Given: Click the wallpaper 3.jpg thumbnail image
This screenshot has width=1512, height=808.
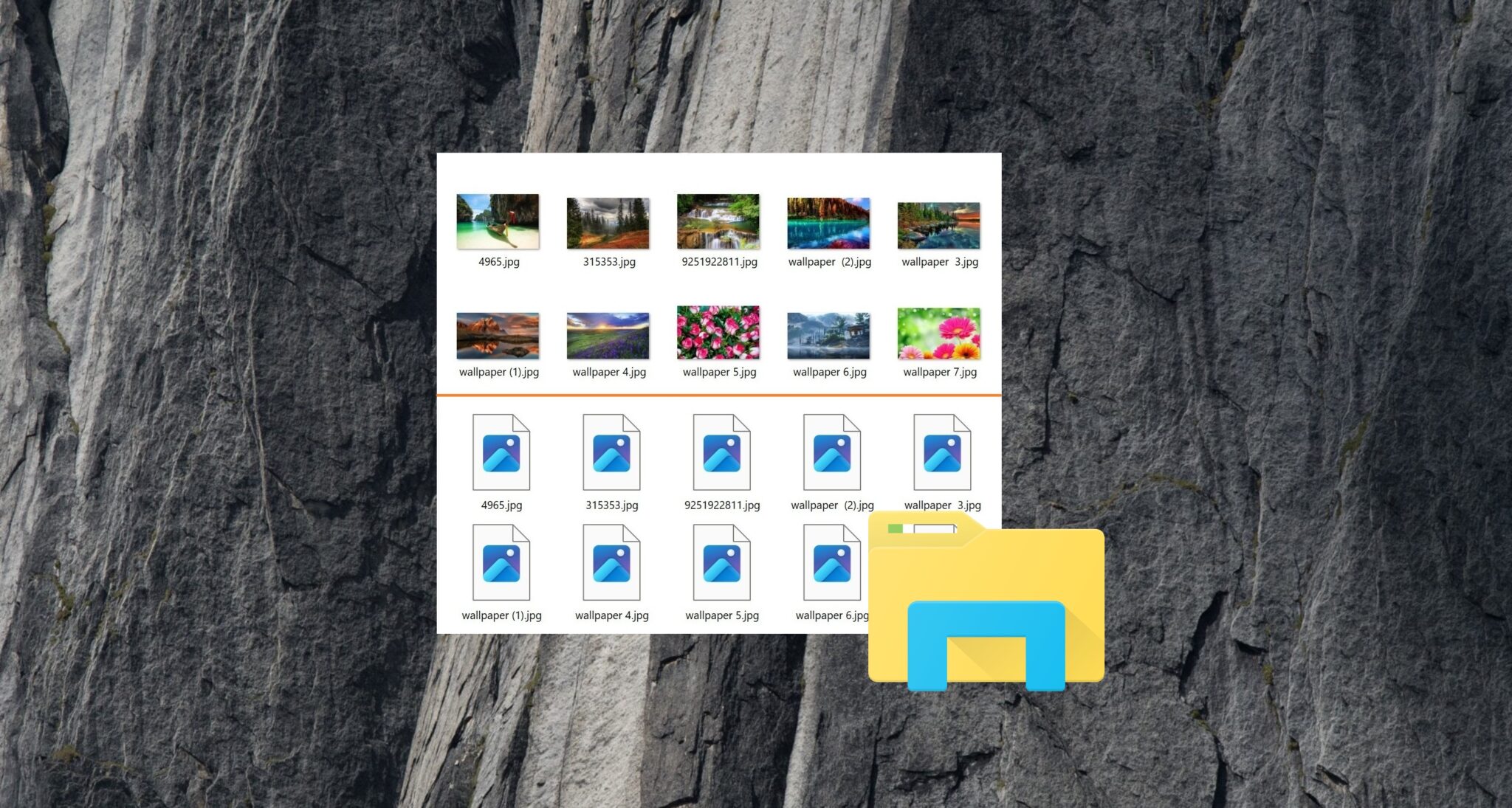Looking at the screenshot, I should 938,225.
